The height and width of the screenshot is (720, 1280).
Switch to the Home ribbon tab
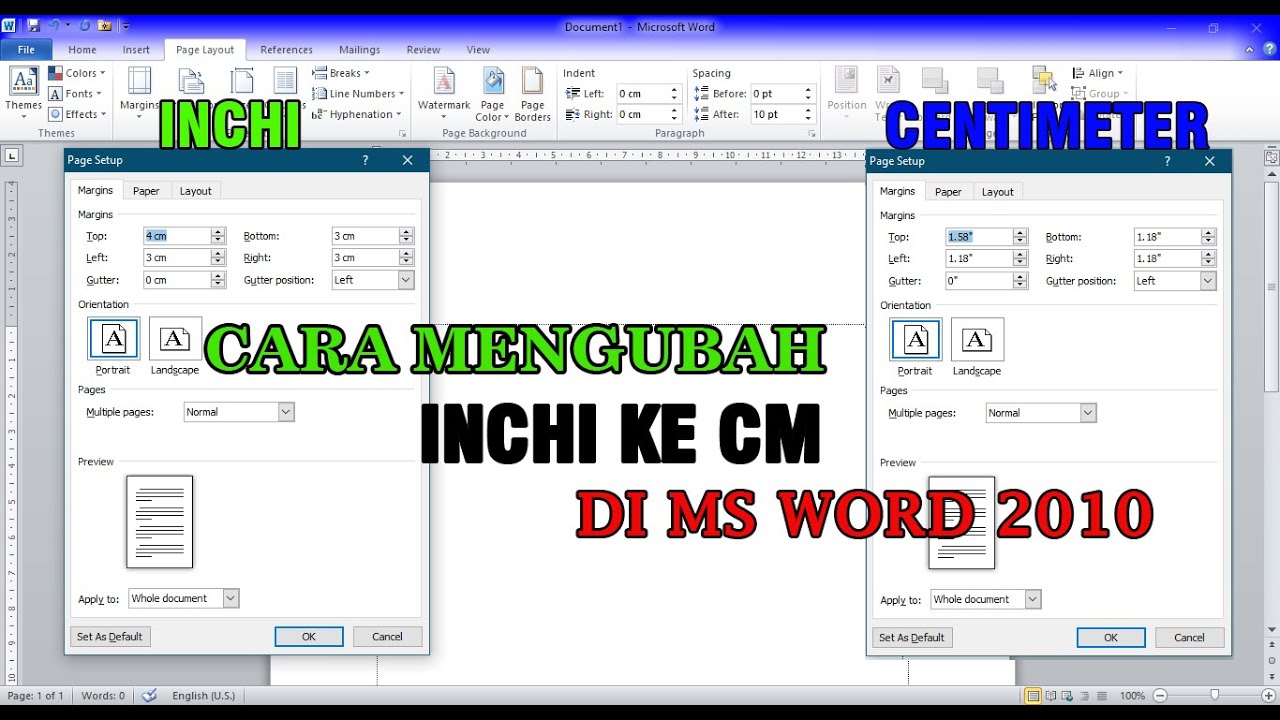coord(82,50)
